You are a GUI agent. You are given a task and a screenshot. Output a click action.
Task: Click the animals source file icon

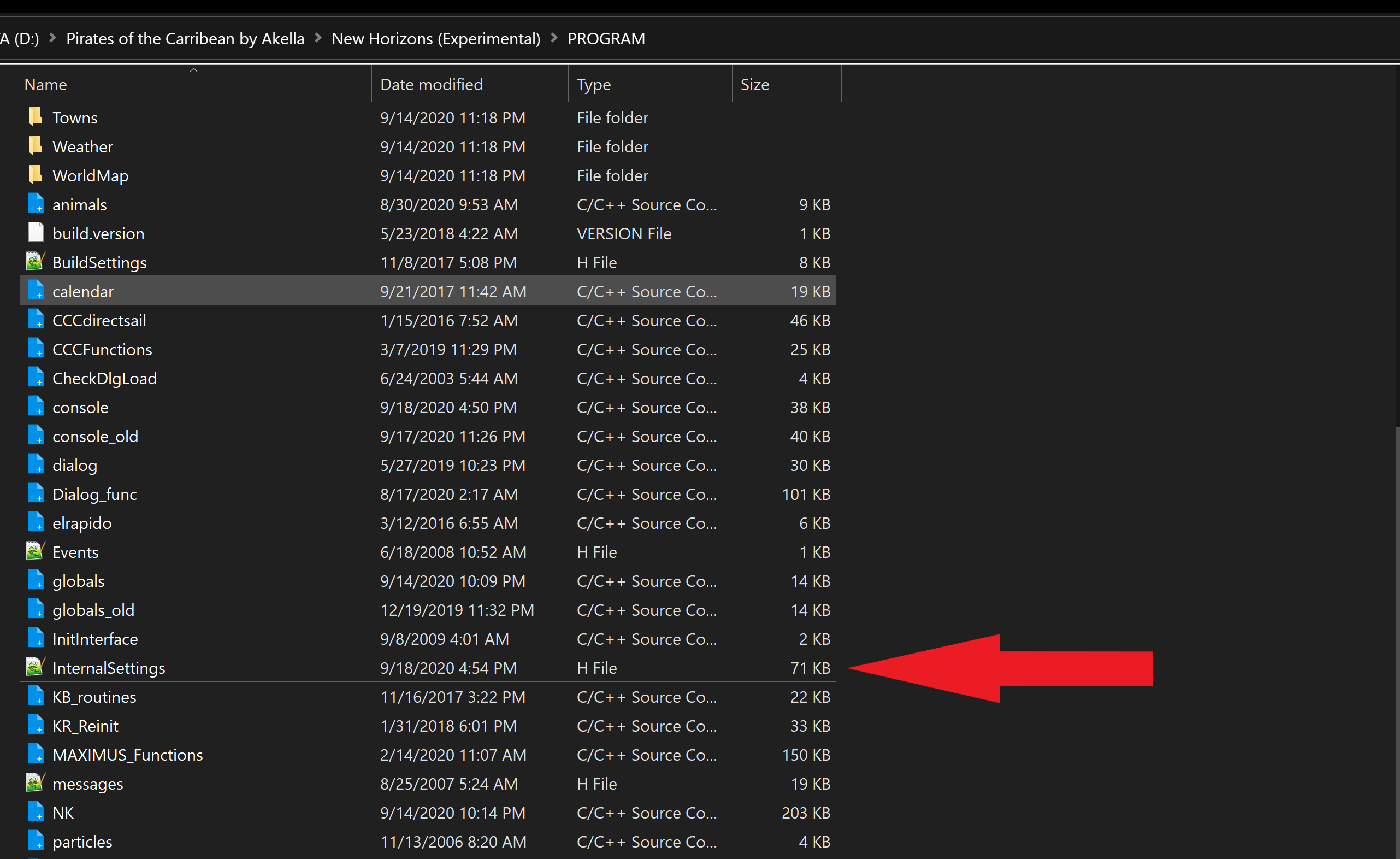(35, 204)
